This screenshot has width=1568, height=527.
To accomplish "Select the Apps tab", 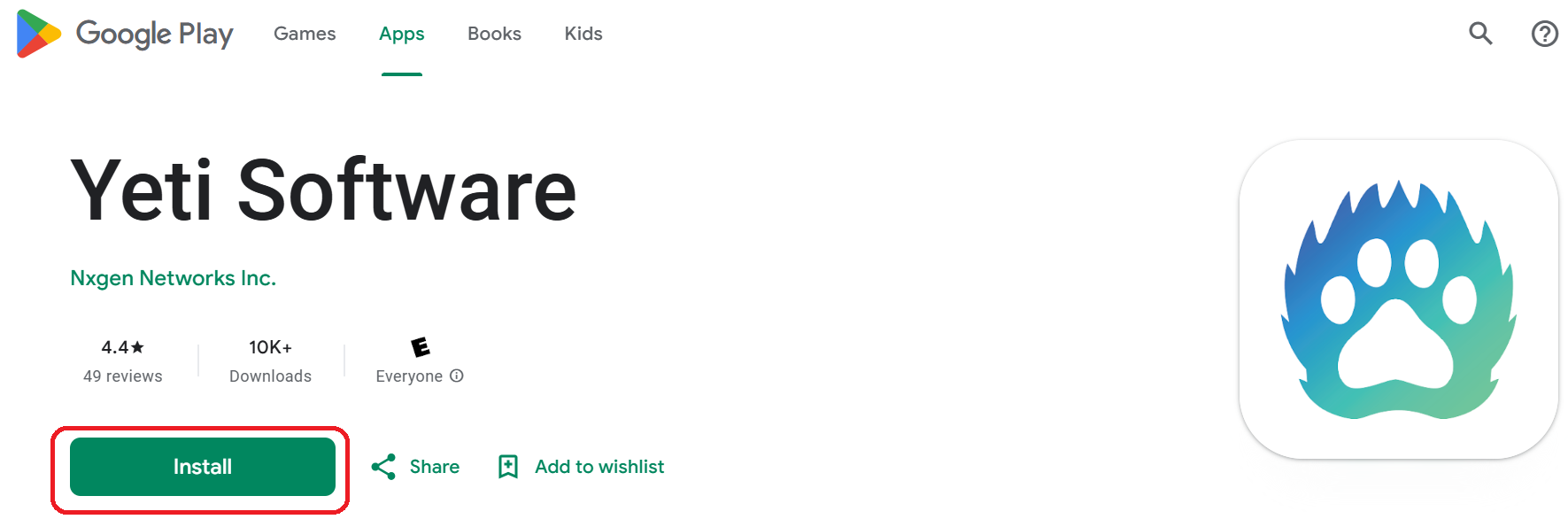I will click(x=402, y=34).
